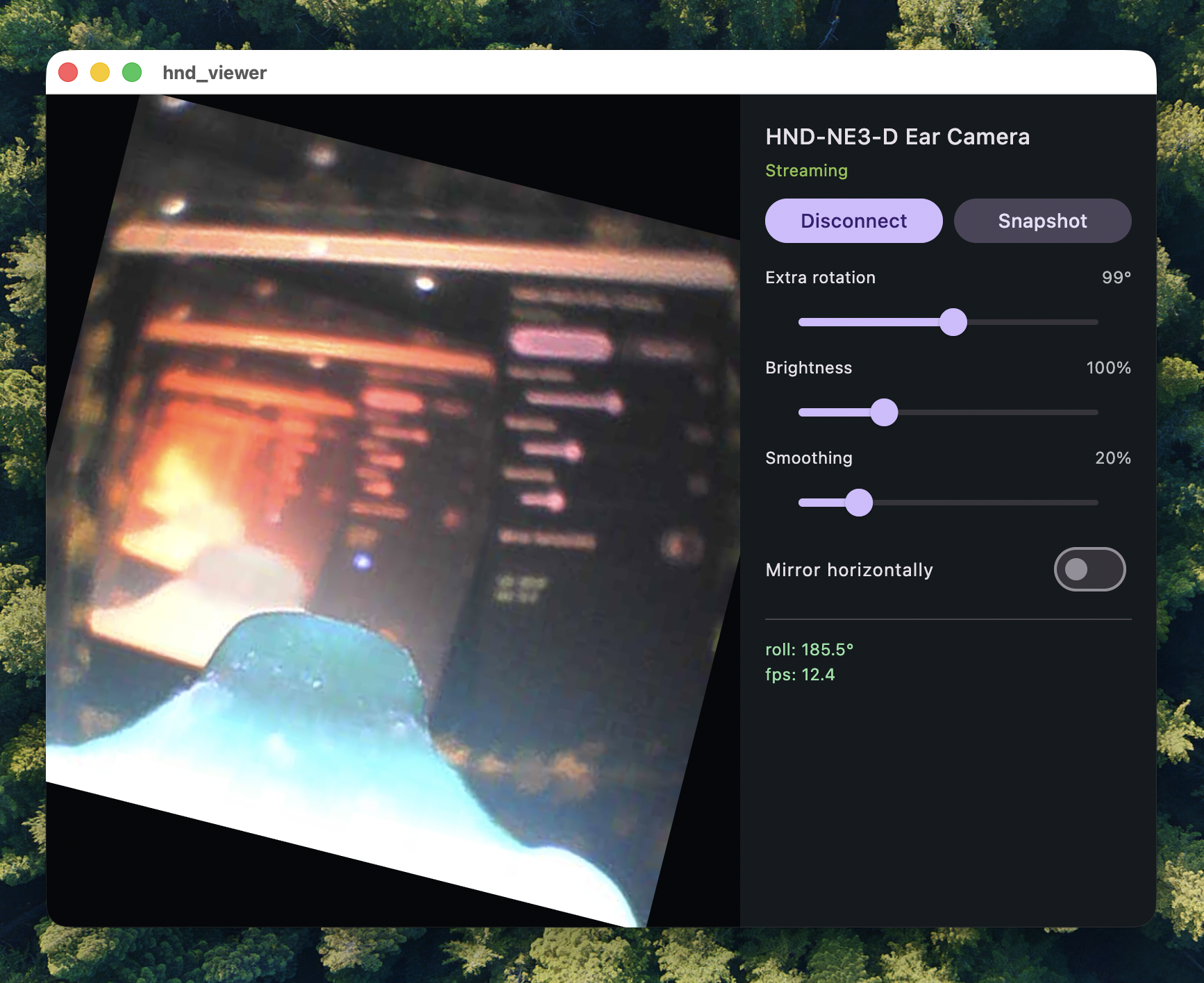Click the green Streaming status text
Viewport: 1204px width, 983px height.
click(806, 171)
